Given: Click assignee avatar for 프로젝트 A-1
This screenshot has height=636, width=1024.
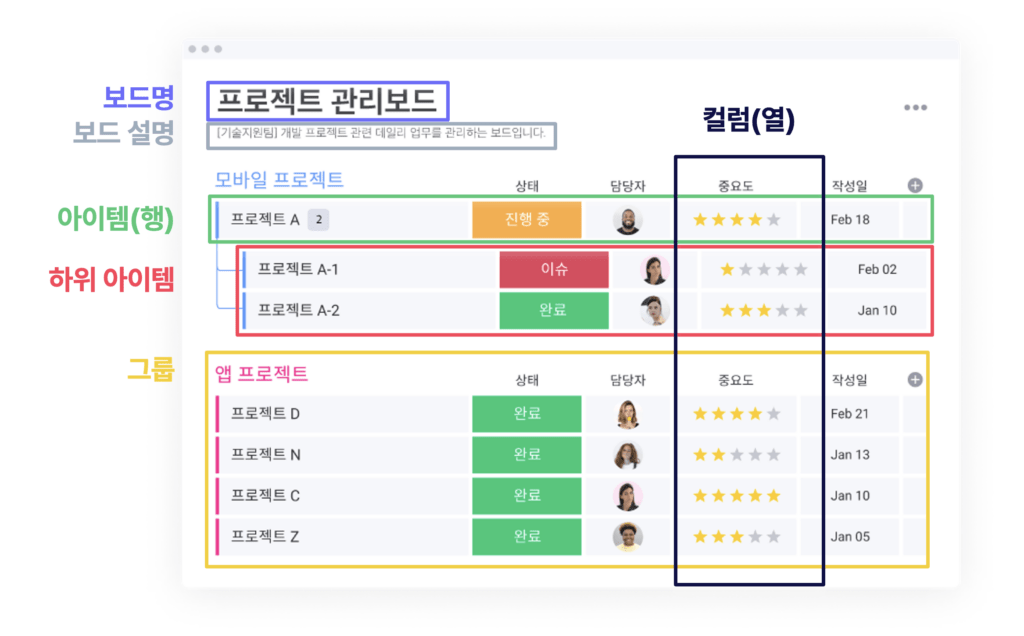Looking at the screenshot, I should pos(655,270).
